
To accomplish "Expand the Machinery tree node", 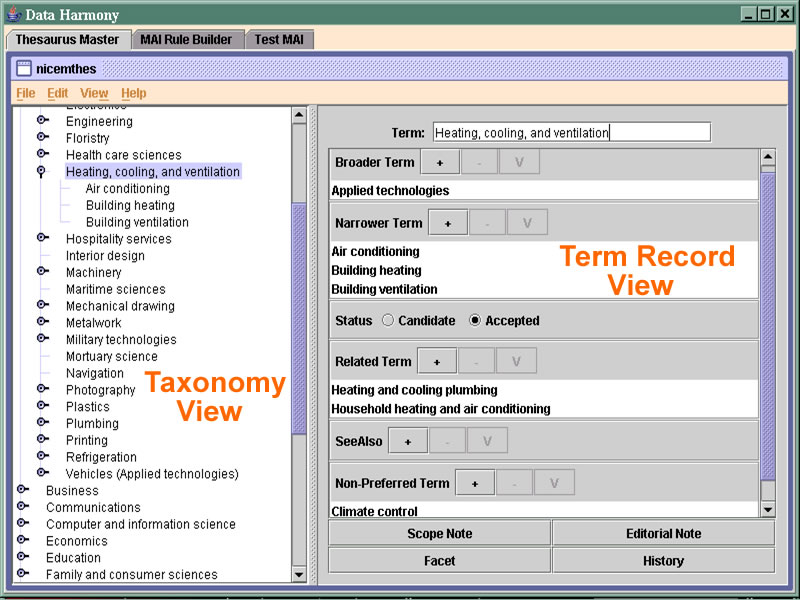I will coord(42,272).
